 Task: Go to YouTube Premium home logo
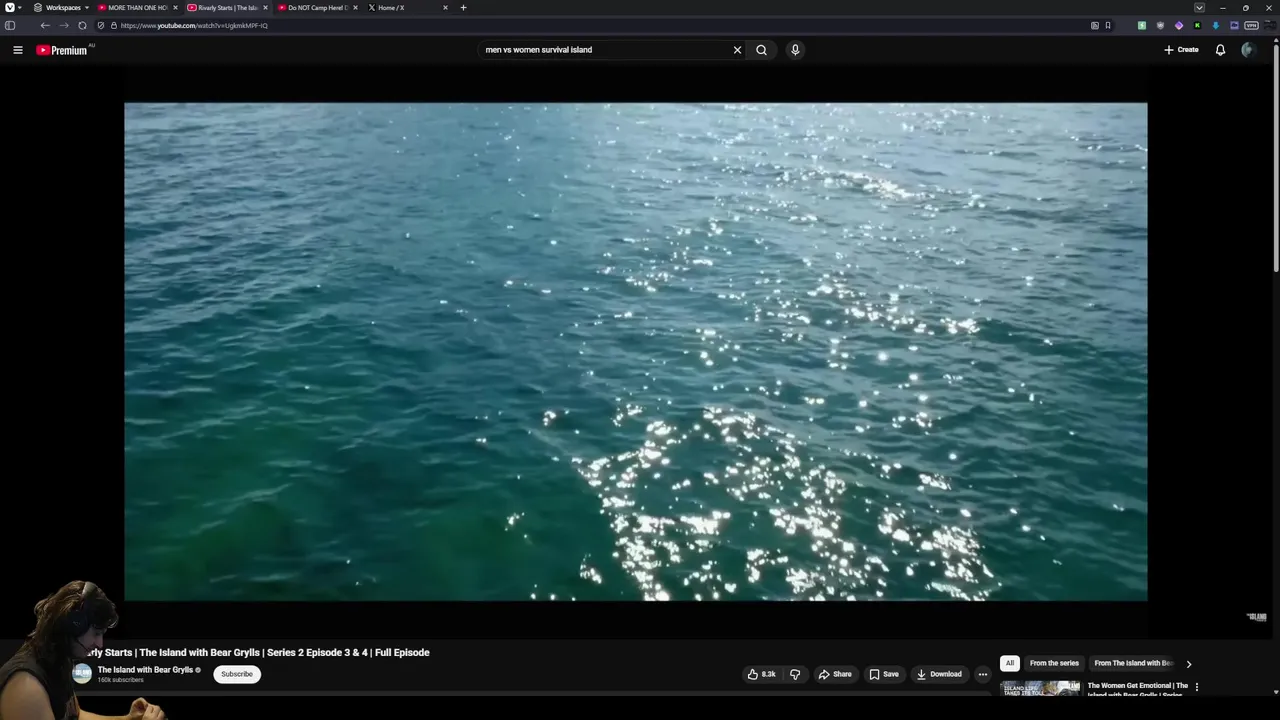(62, 50)
